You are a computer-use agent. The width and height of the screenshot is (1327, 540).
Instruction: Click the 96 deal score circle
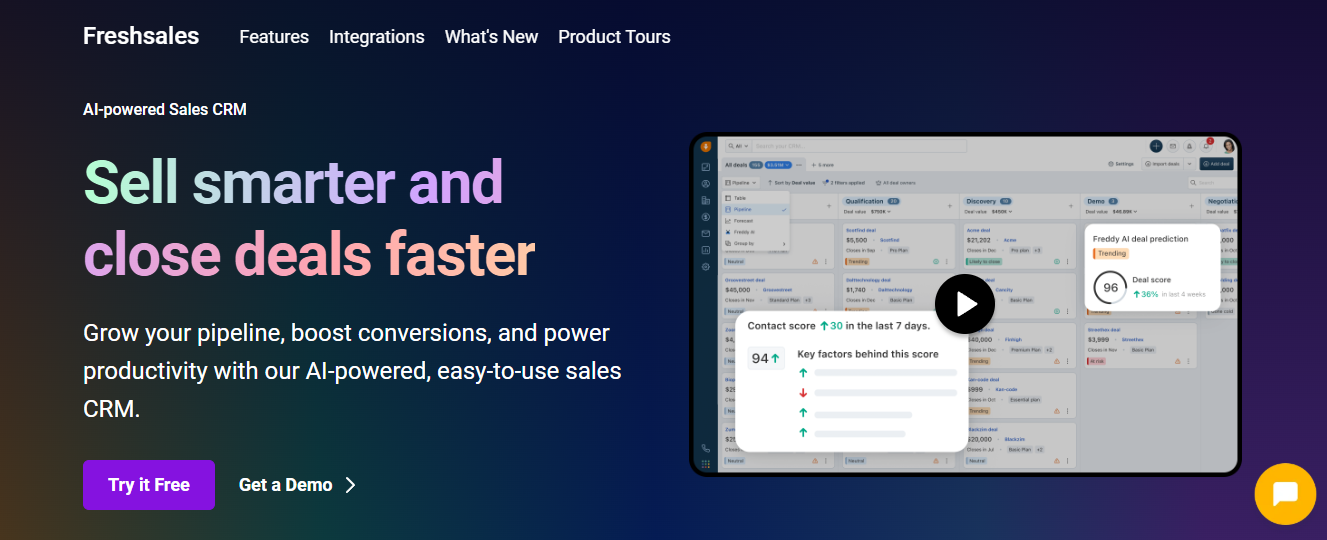[1110, 287]
